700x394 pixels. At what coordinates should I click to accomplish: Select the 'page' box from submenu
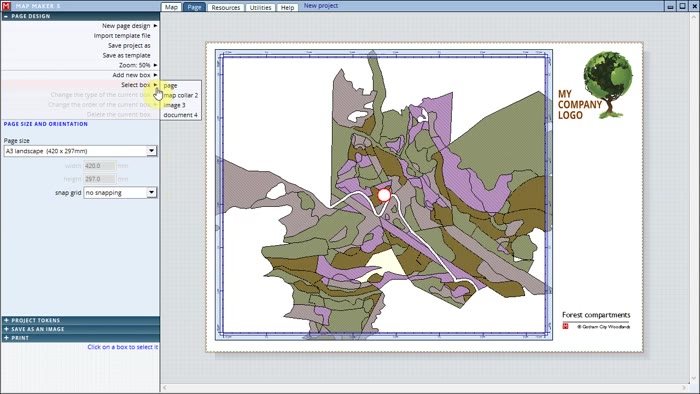tap(170, 85)
